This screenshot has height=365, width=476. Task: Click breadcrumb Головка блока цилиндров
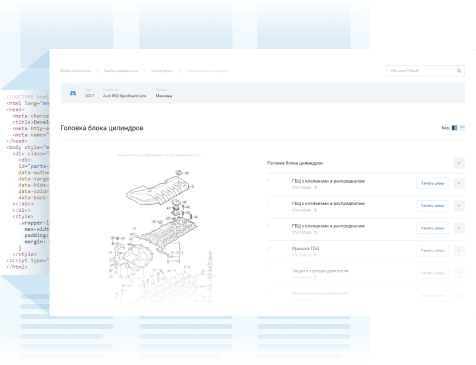(208, 71)
